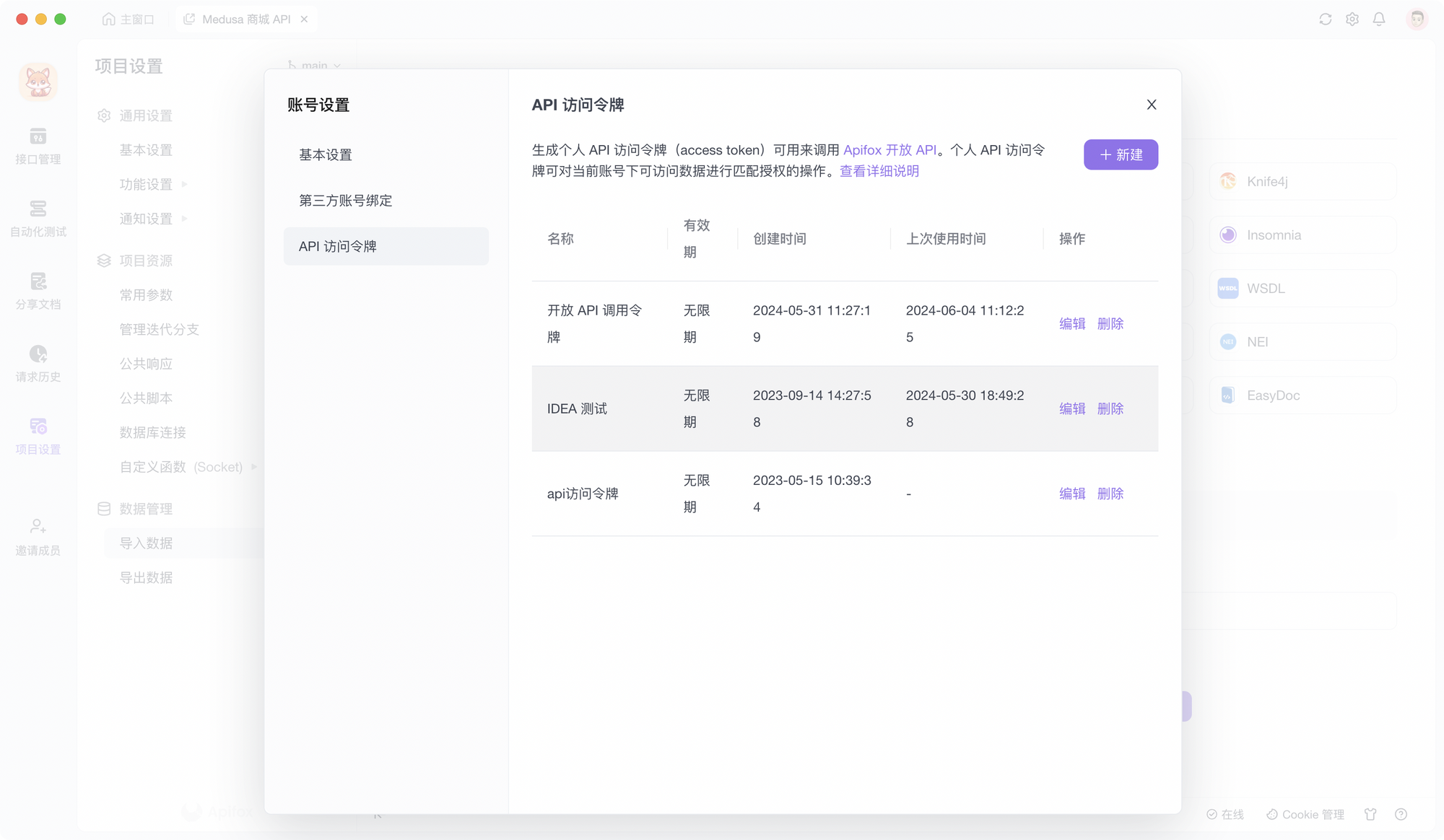The image size is (1444, 840).
Task: Select 管理迭代分支 item
Action: click(x=159, y=330)
